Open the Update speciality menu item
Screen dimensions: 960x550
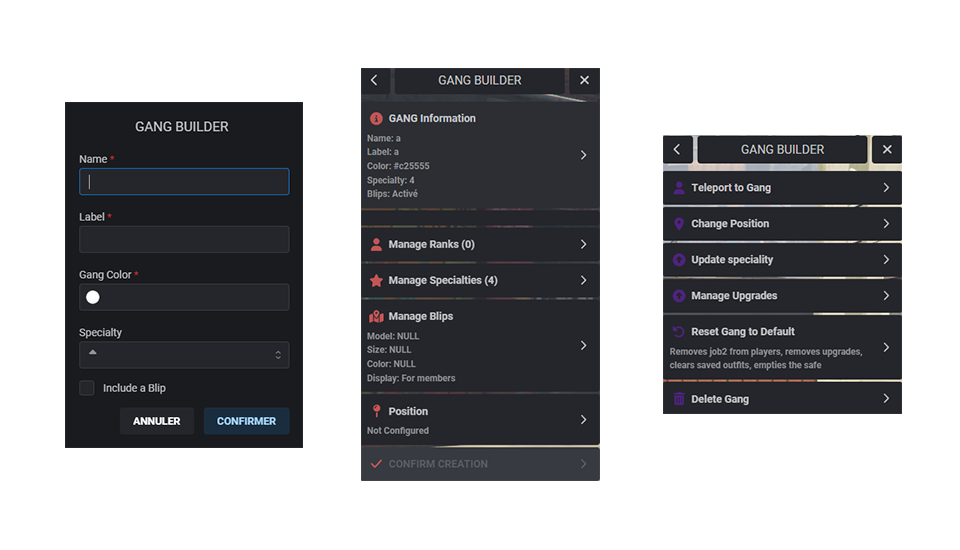[x=782, y=260]
